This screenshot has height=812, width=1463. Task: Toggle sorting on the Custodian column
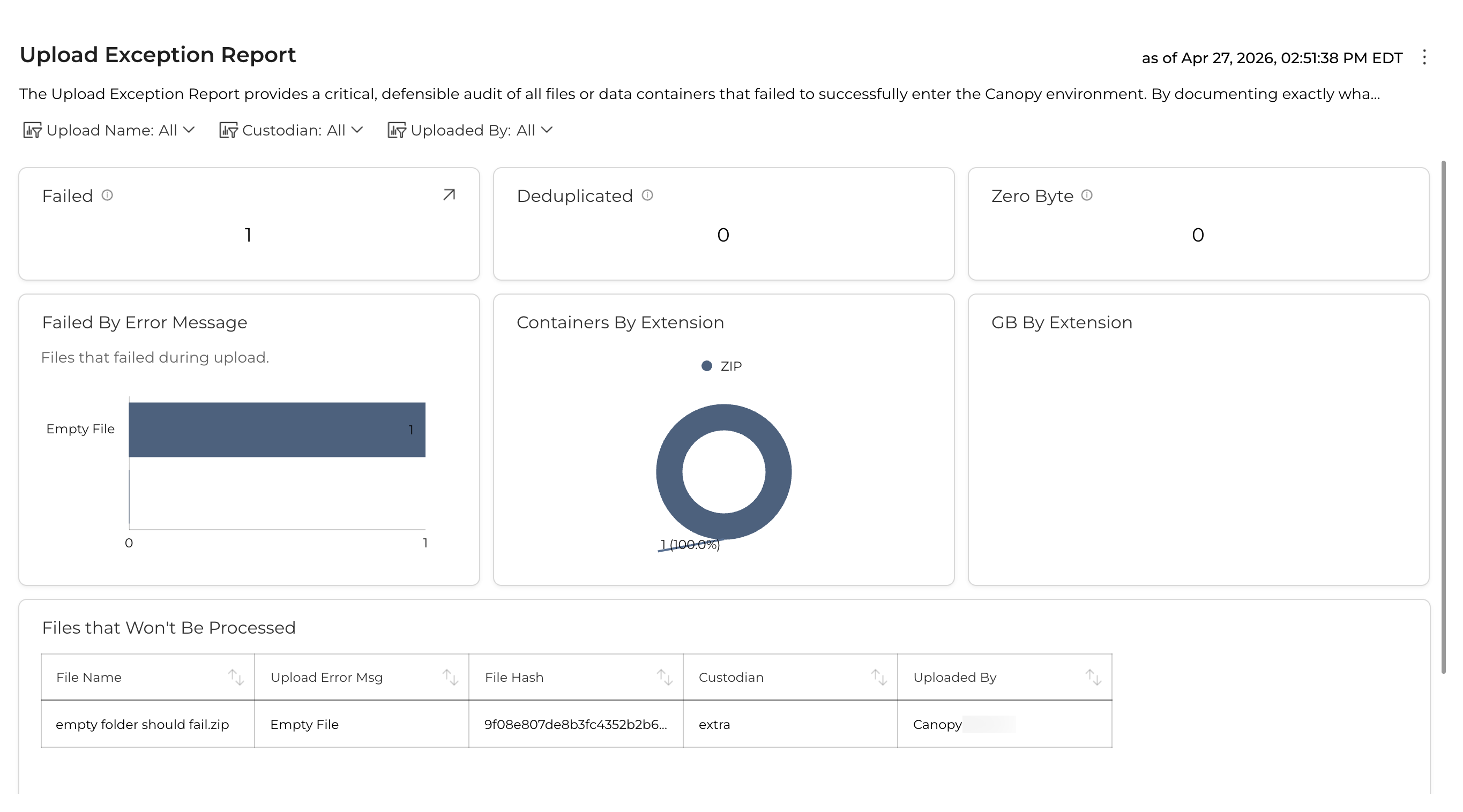point(879,676)
